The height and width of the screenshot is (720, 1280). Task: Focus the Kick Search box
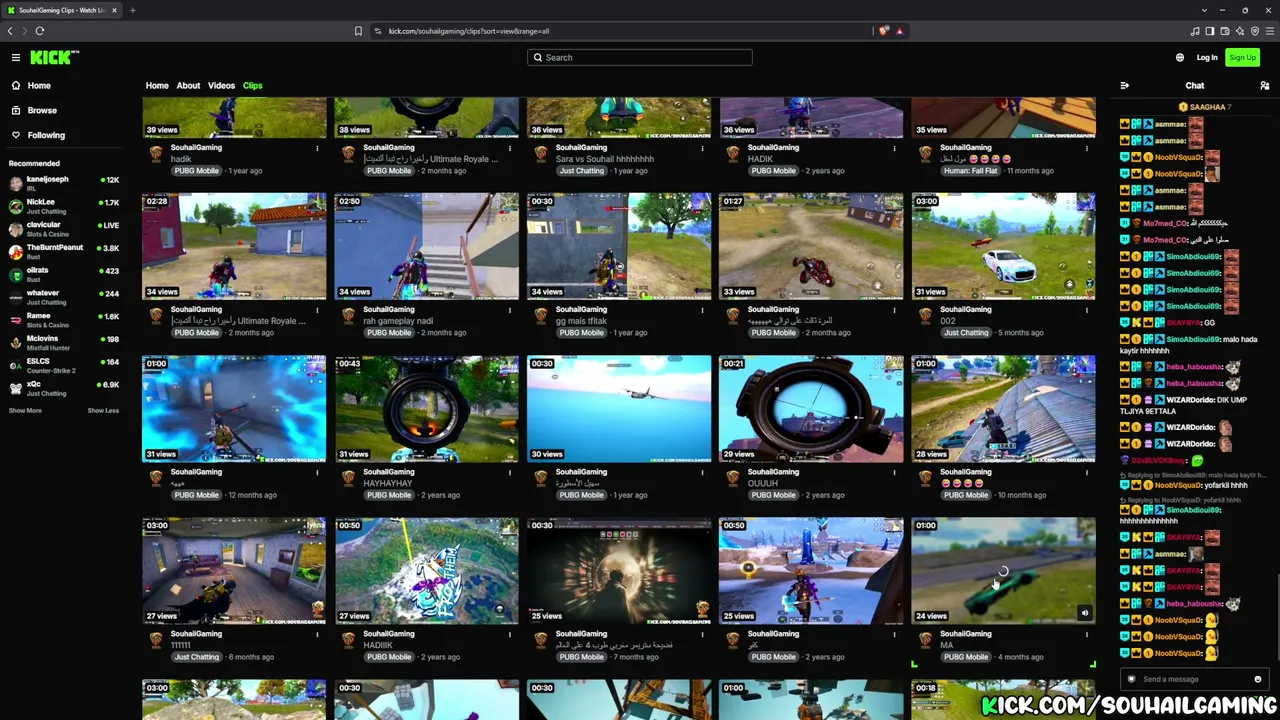click(x=640, y=57)
